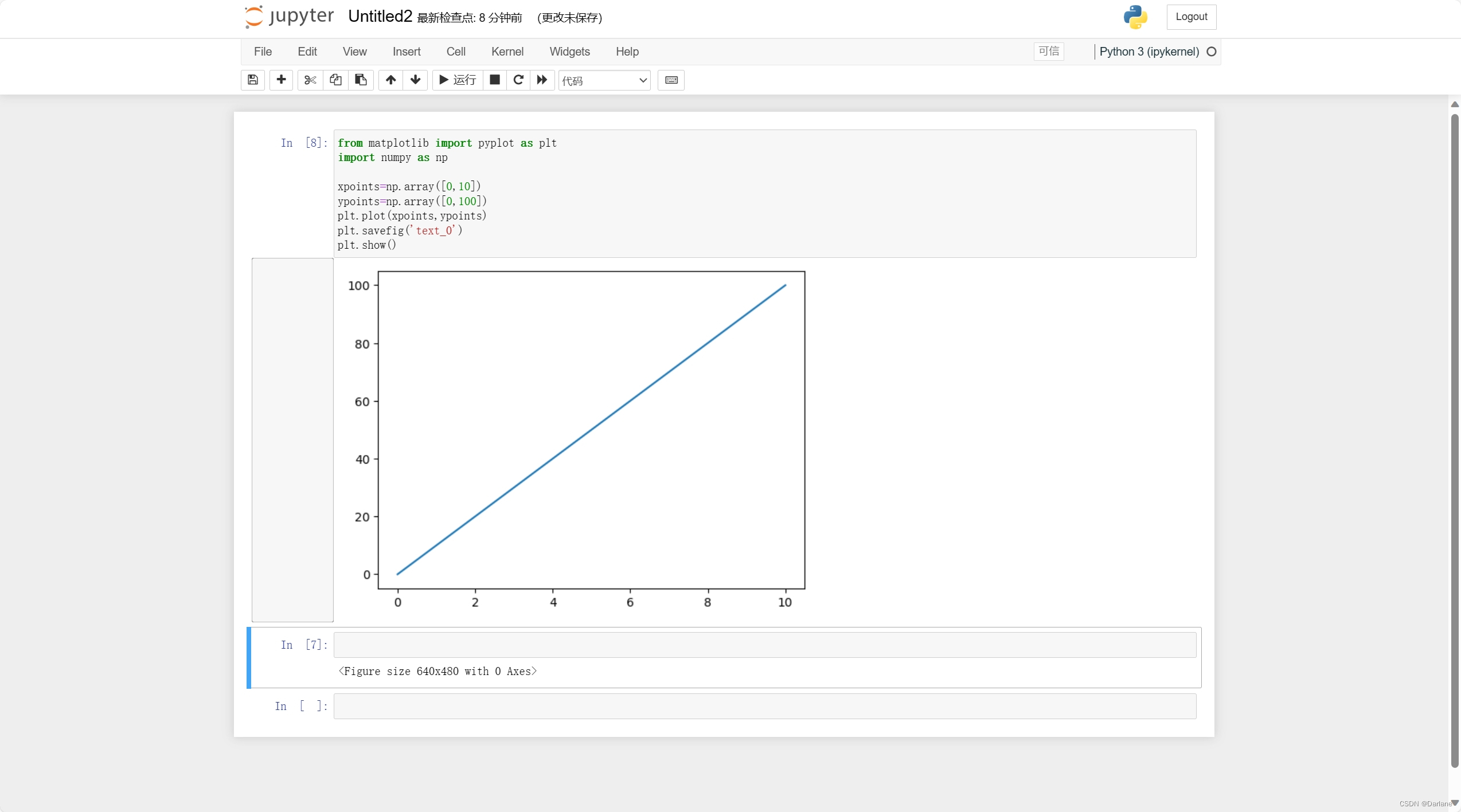Image resolution: width=1461 pixels, height=812 pixels.
Task: Open the 代码 cell type dropdown
Action: (604, 80)
